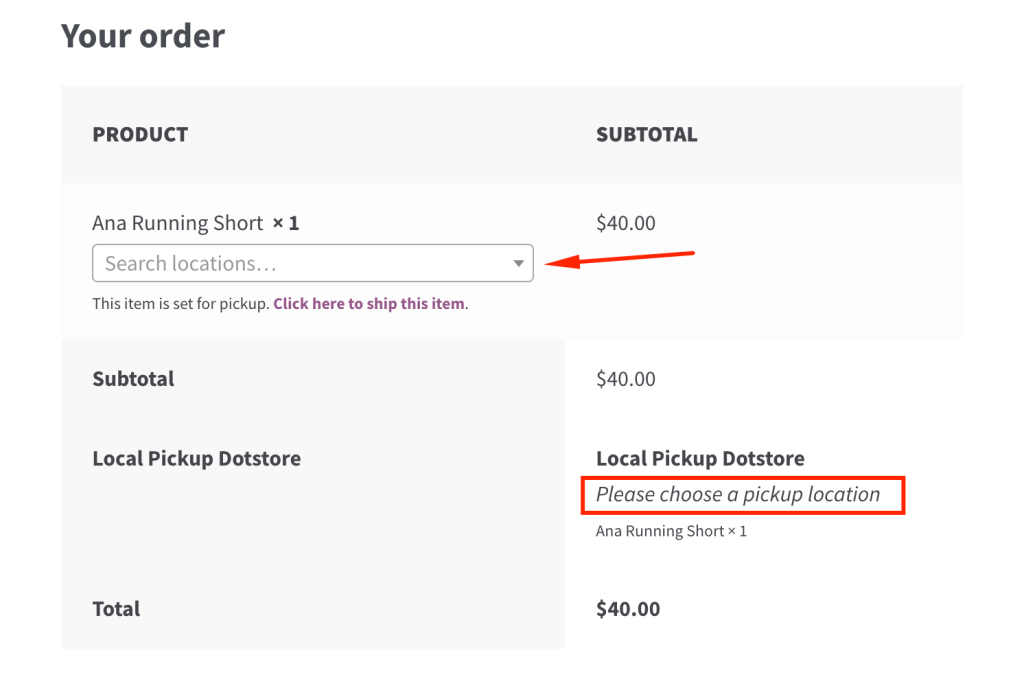Screen dimensions: 1024x675
Task: Click the small 'Ana Running Short × 1' under pickup
Action: point(671,531)
